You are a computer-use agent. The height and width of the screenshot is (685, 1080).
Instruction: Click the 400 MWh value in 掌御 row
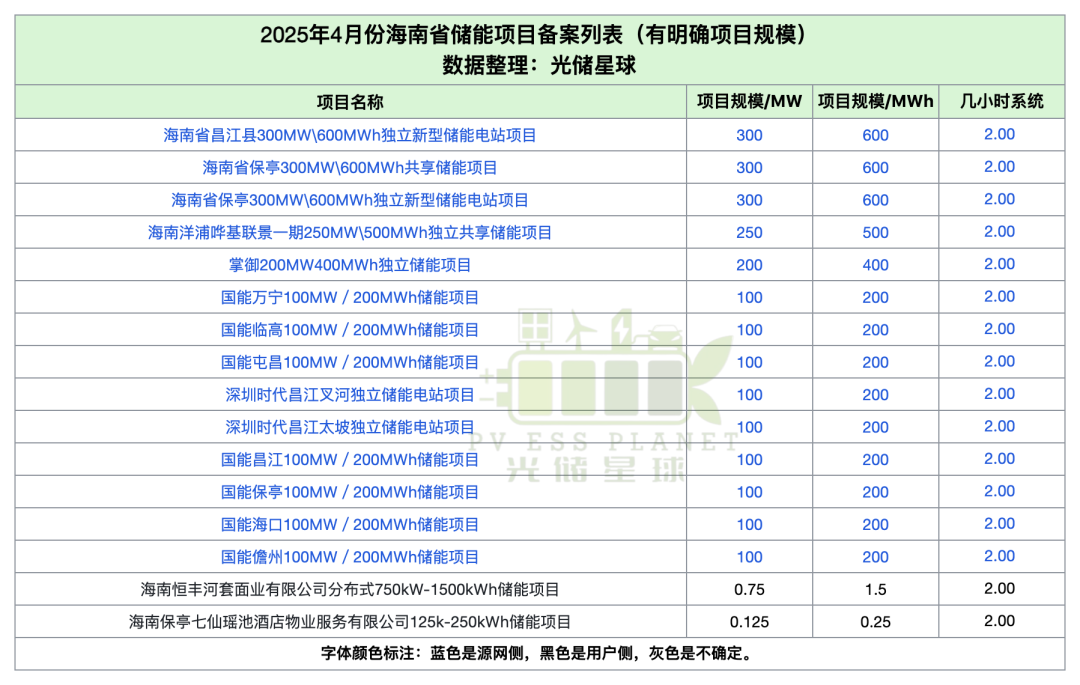[x=875, y=264]
